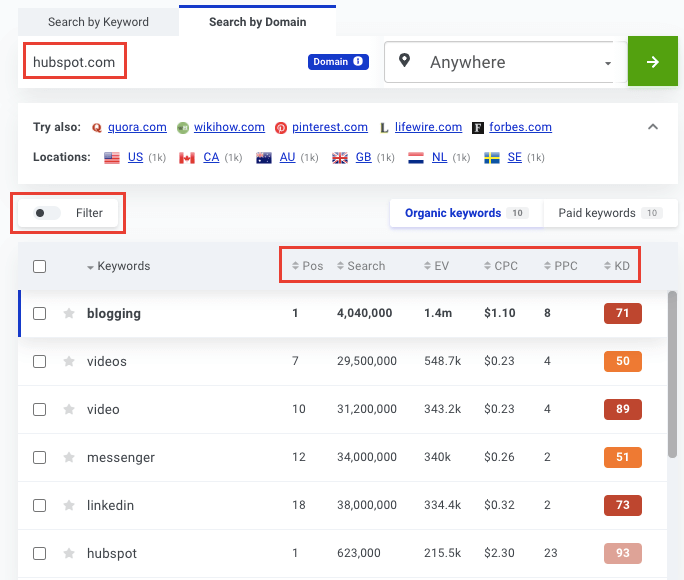This screenshot has width=684, height=580.
Task: Click the location pin icon
Action: [404, 61]
